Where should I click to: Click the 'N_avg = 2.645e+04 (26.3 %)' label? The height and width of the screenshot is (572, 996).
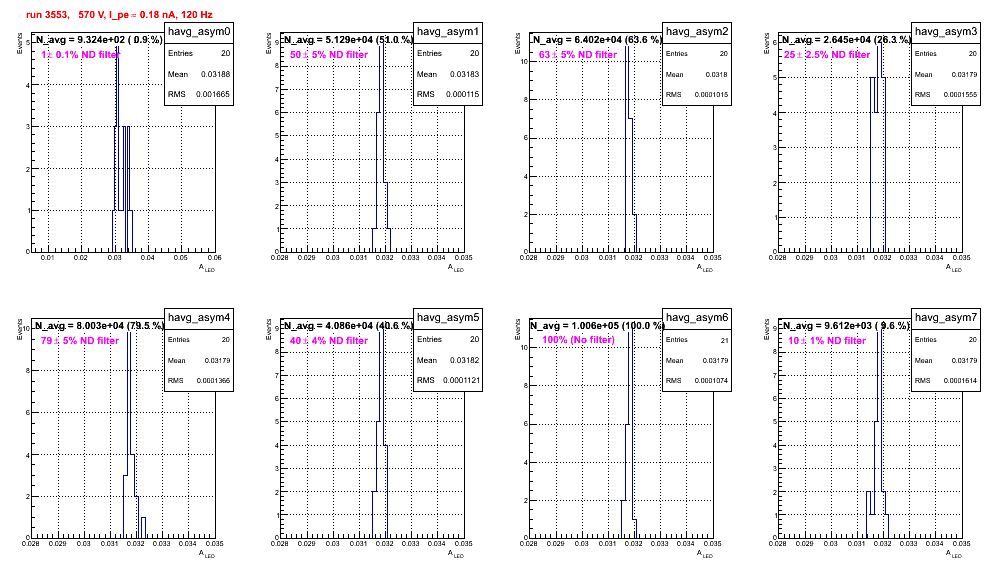click(x=845, y=39)
